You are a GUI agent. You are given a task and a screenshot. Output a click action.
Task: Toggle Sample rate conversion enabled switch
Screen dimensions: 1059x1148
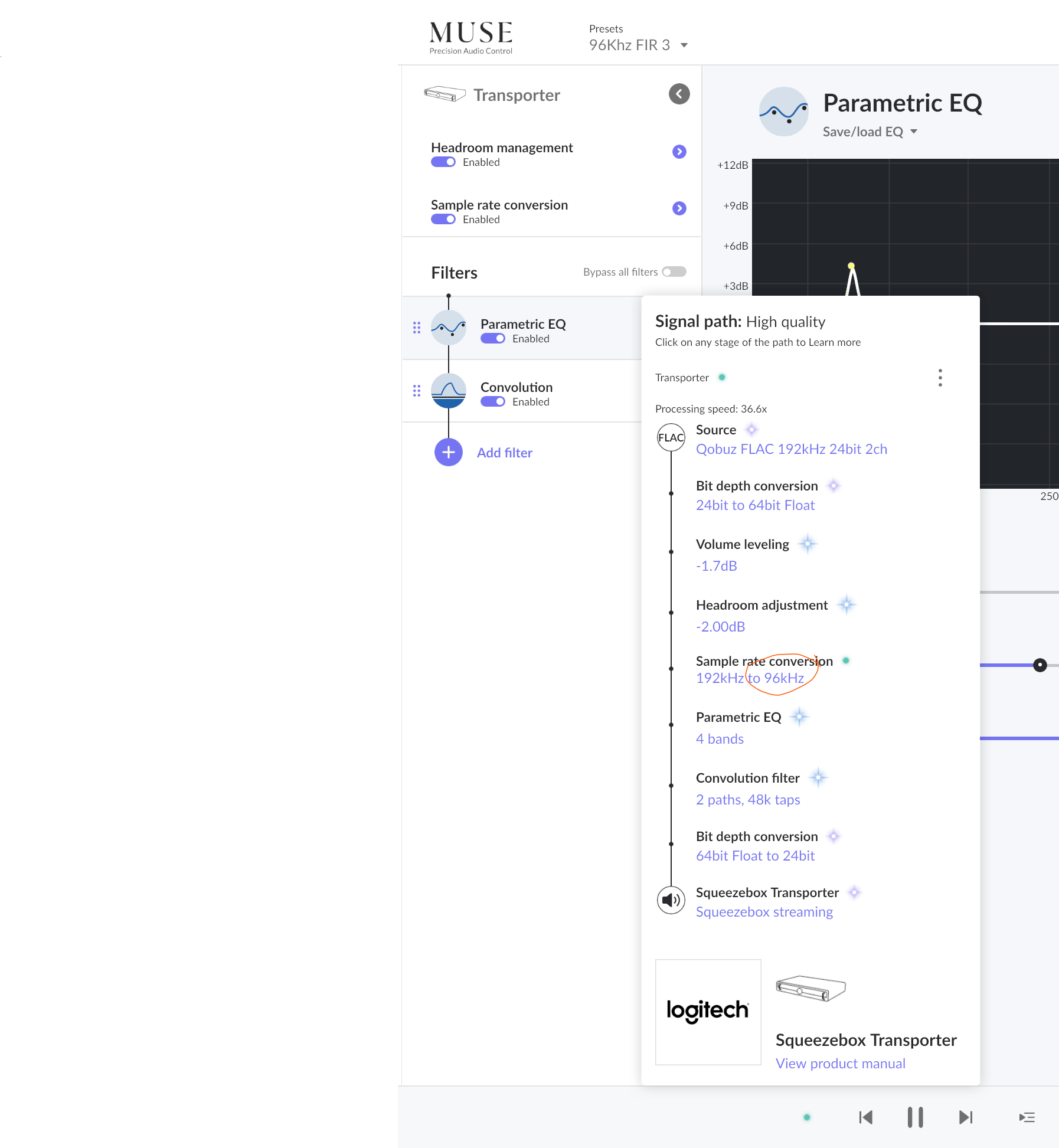coord(443,220)
